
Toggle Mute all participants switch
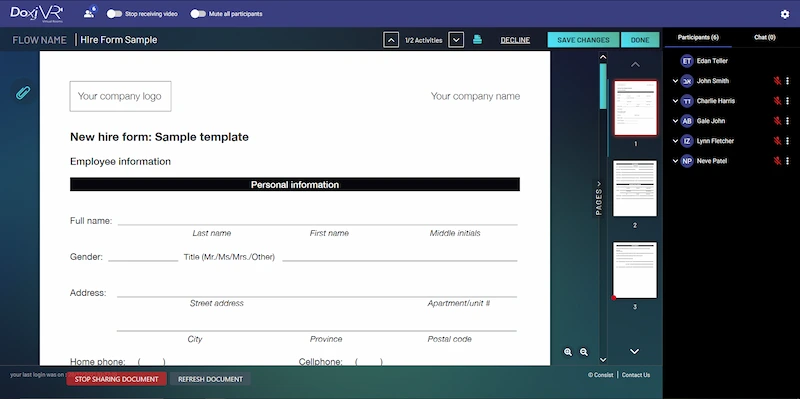point(198,14)
